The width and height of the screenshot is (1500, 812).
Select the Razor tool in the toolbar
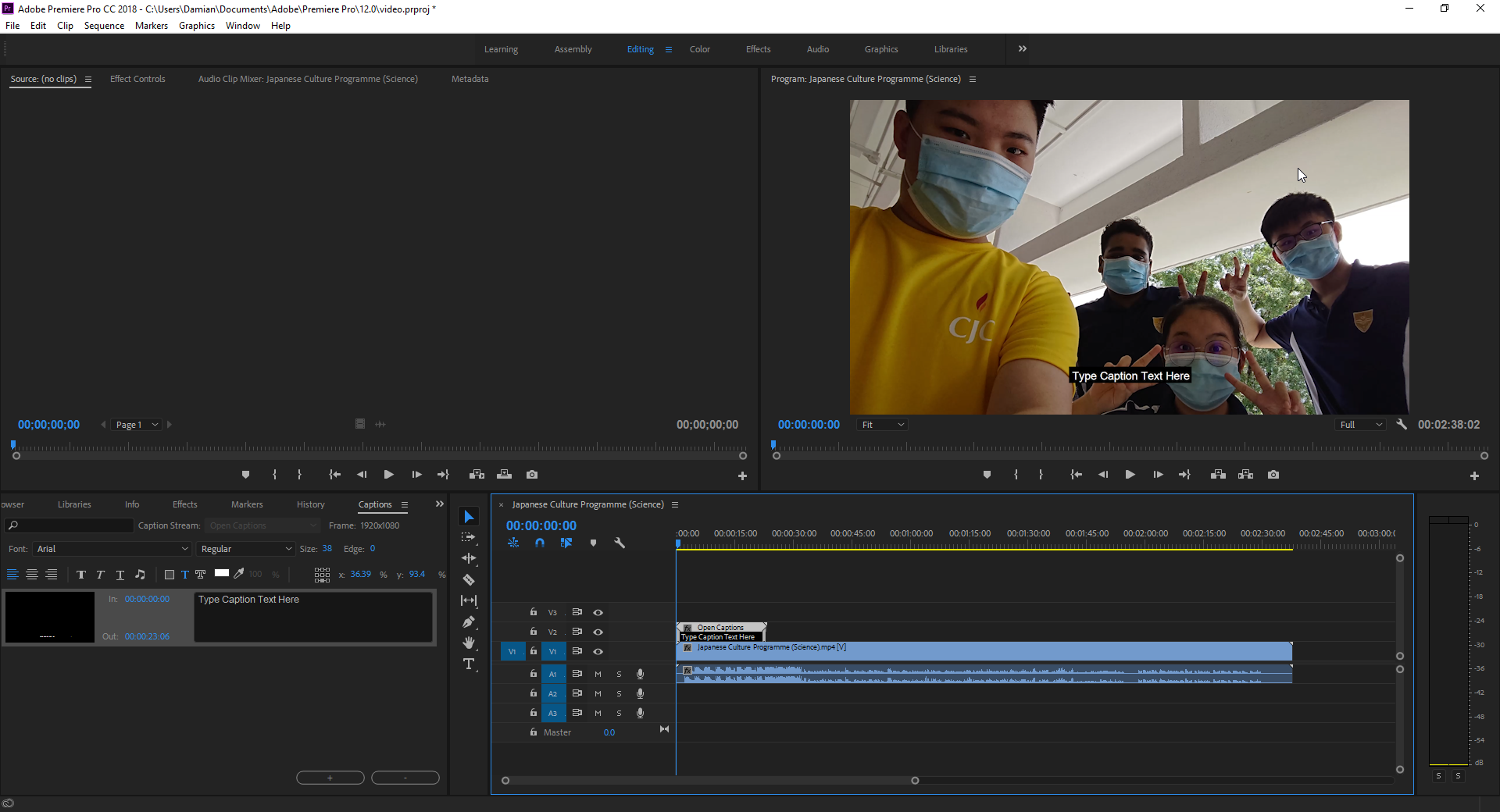[469, 580]
